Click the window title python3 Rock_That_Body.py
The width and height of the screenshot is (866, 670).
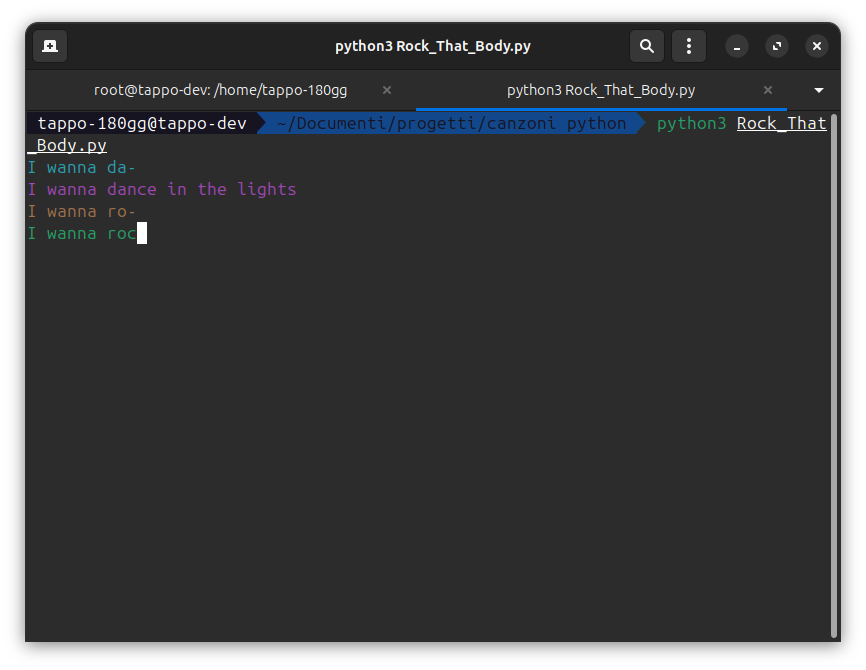433,46
